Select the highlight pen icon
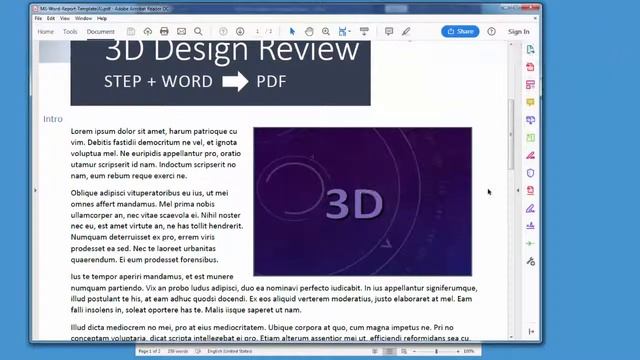The image size is (640, 360). [406, 31]
